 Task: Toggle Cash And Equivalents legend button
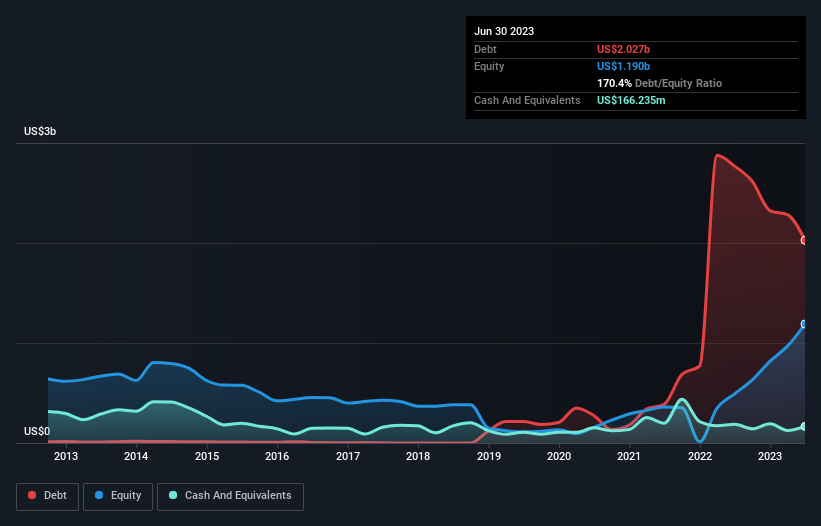pyautogui.click(x=230, y=496)
